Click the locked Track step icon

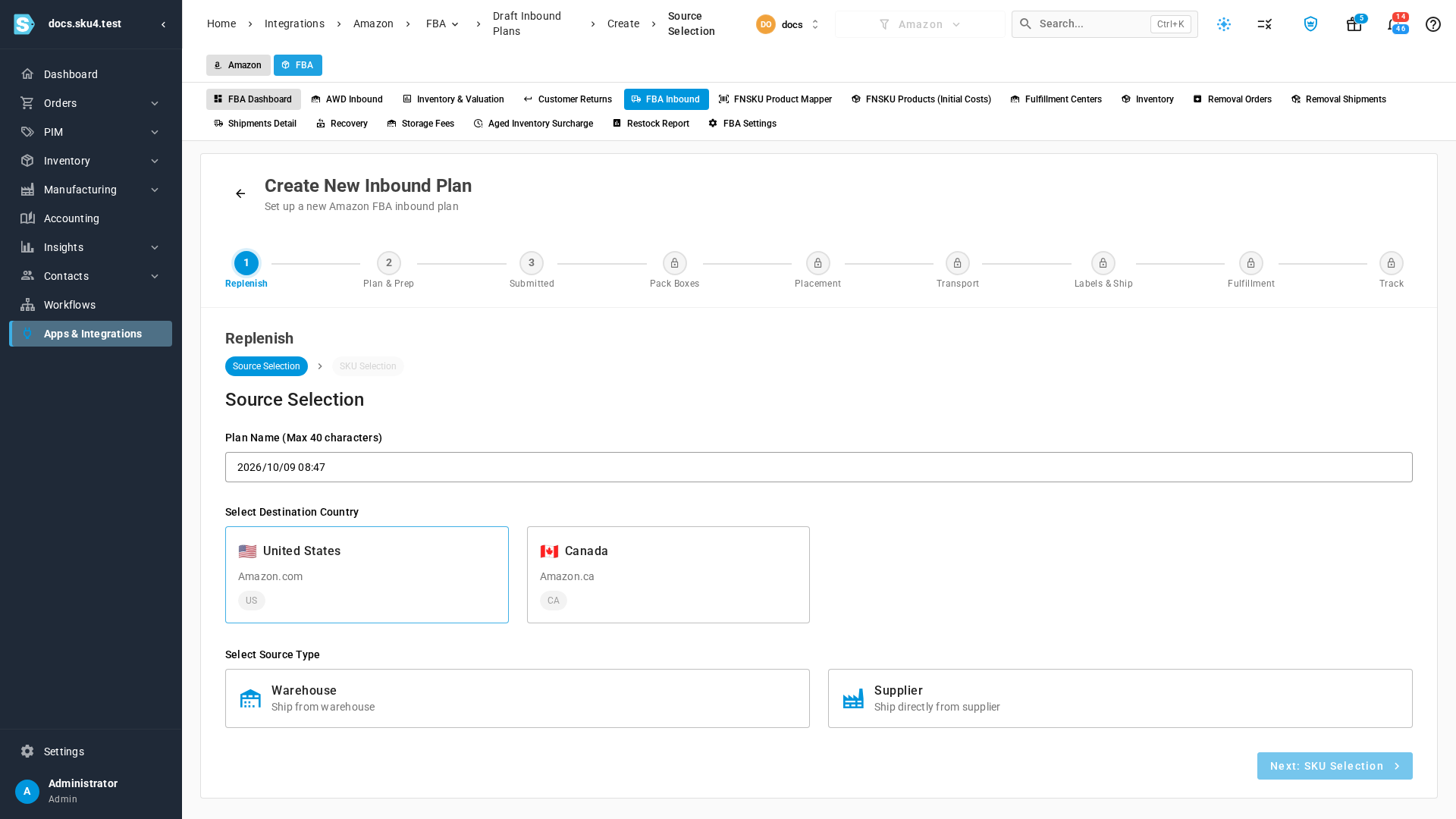(1392, 263)
